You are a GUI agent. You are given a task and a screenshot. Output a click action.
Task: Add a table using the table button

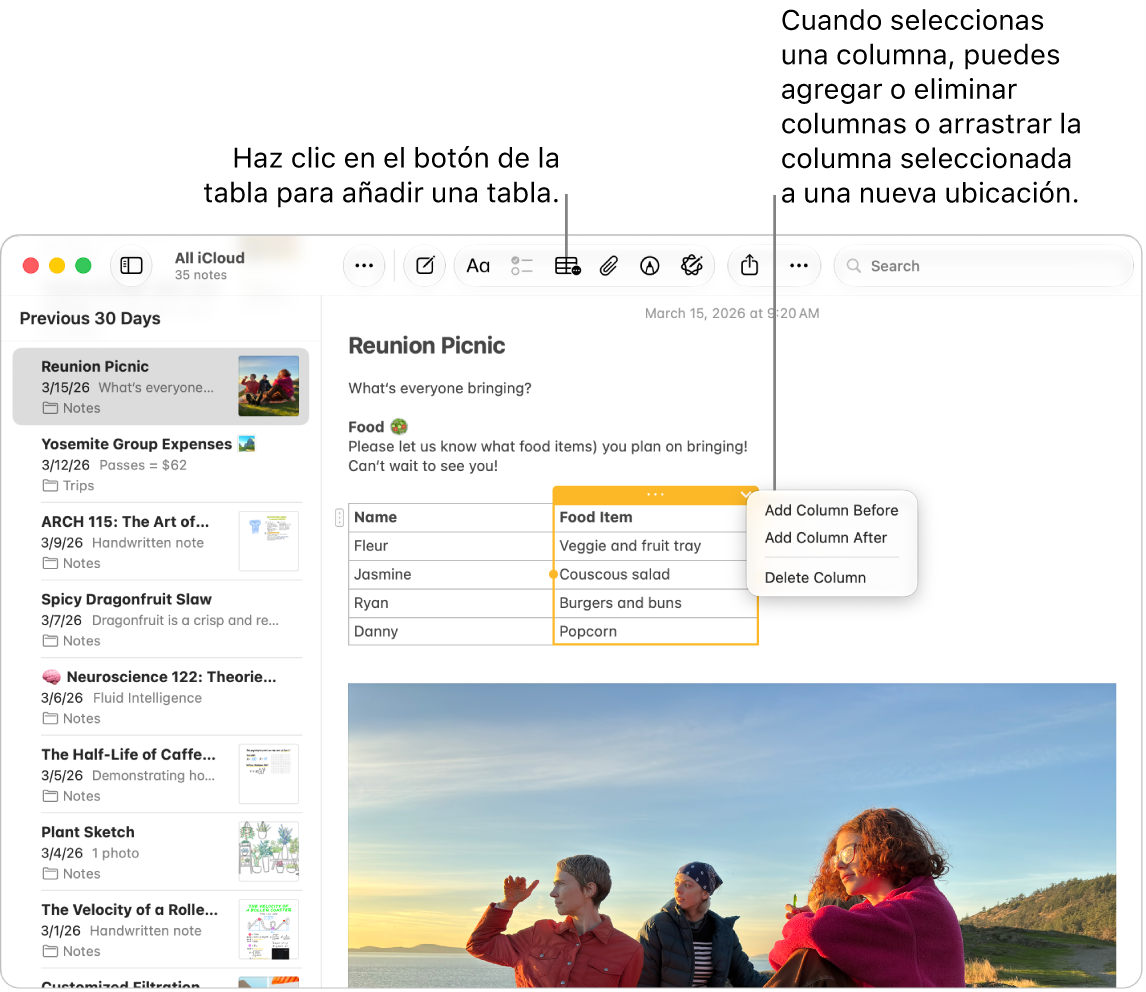pos(567,265)
